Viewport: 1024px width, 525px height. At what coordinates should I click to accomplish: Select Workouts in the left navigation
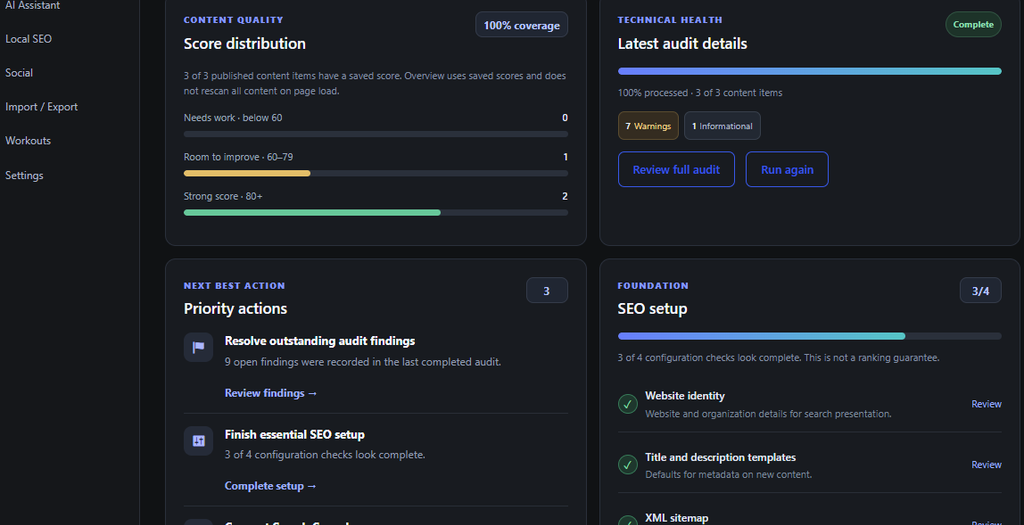(x=28, y=140)
